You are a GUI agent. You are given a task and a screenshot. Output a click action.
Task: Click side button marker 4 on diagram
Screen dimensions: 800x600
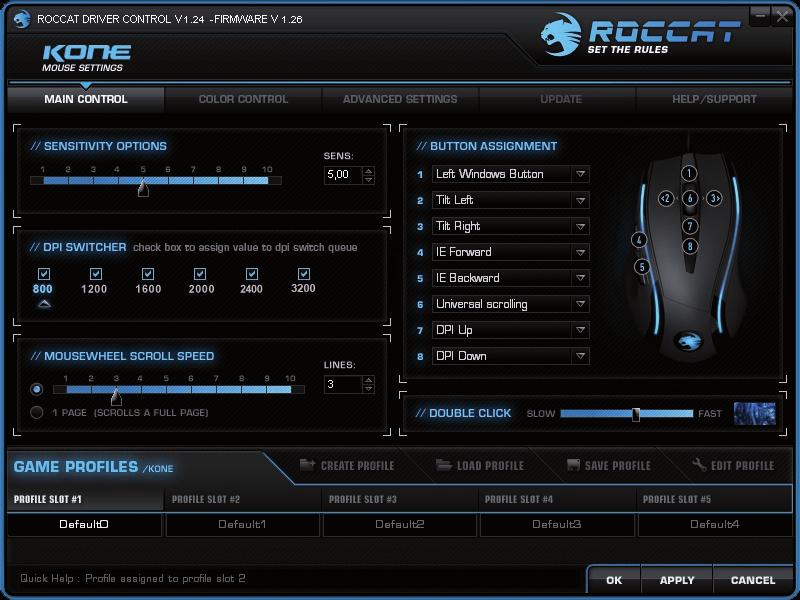639,240
